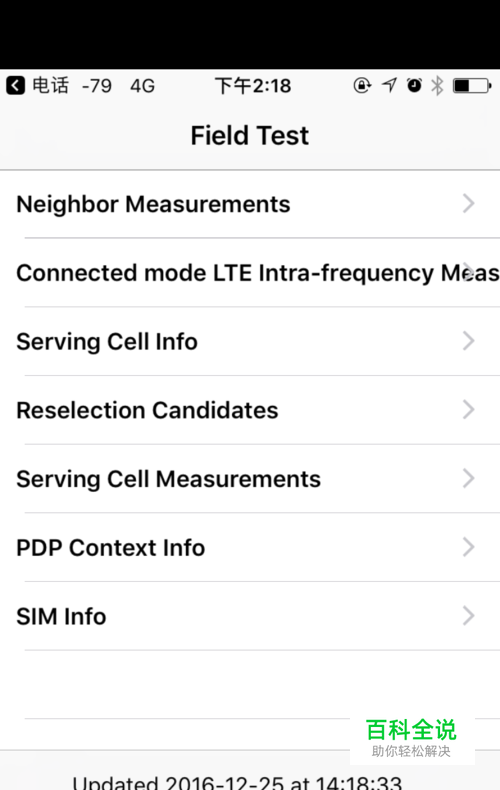Tap the location services arrow icon
500x790 pixels.
click(389, 85)
